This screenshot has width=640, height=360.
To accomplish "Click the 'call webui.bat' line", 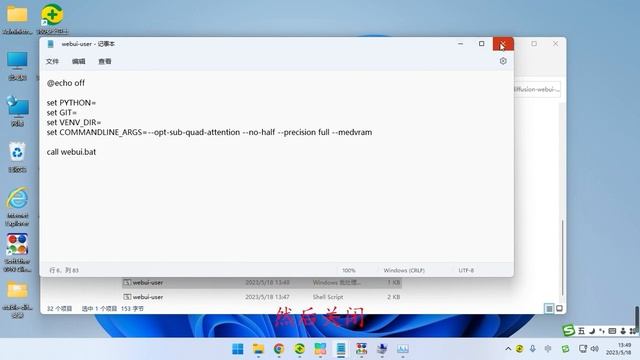I will (71, 152).
